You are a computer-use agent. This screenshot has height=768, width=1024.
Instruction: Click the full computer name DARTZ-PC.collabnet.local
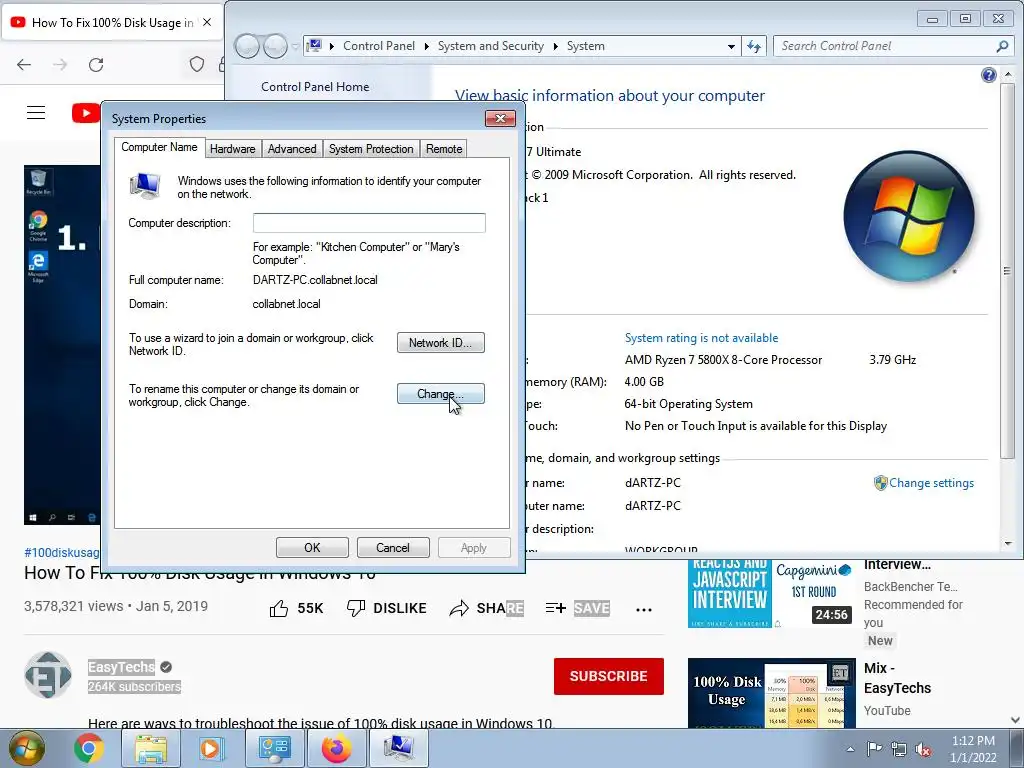(x=315, y=280)
